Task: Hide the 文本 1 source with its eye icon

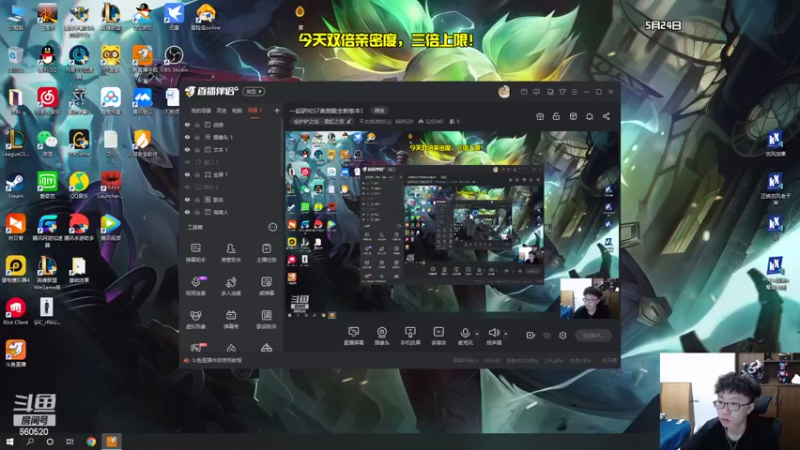Action: (187, 149)
